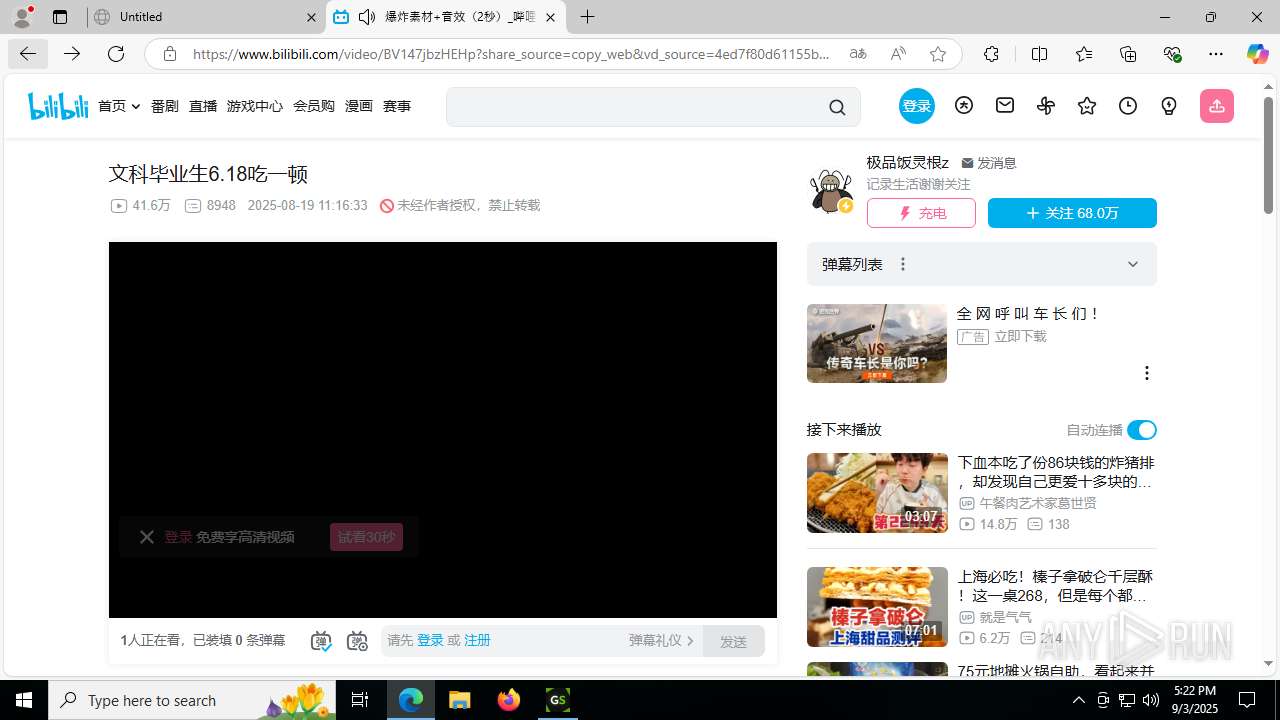Open the 漫画 nav item
This screenshot has width=1280, height=720.
(359, 106)
